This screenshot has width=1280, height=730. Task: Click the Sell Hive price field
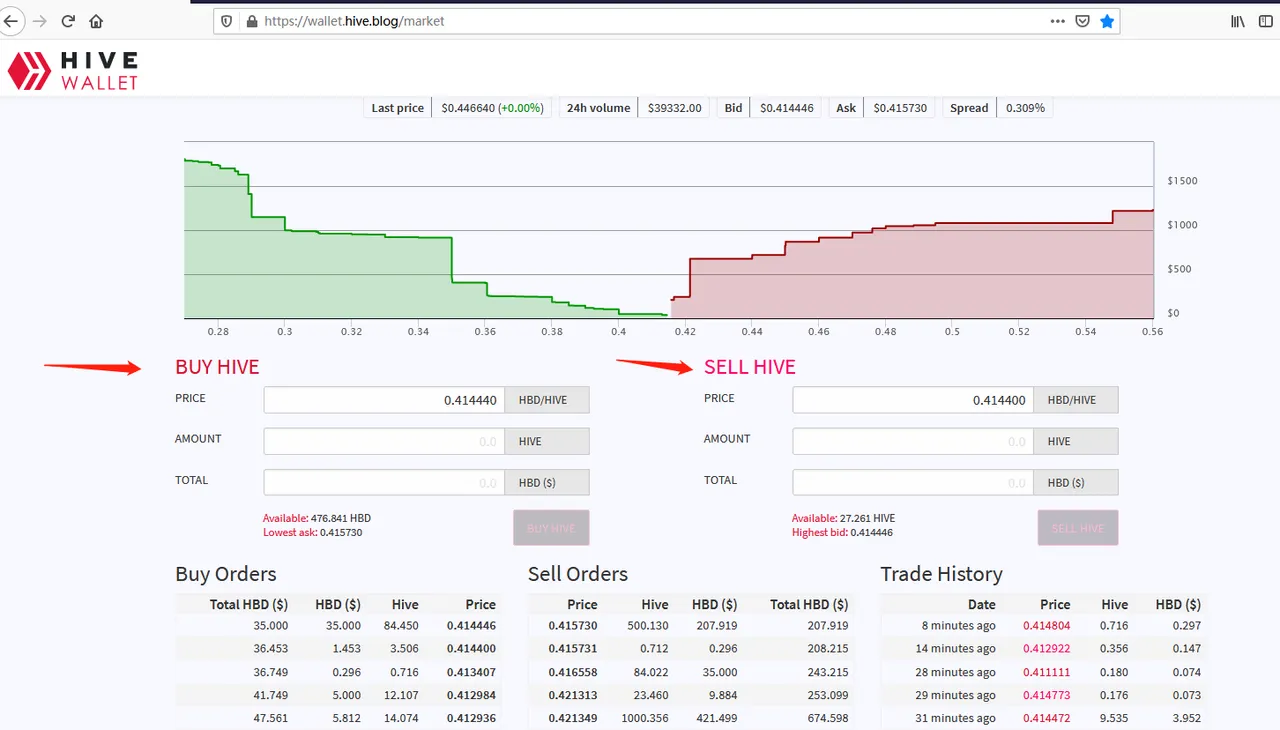click(913, 400)
